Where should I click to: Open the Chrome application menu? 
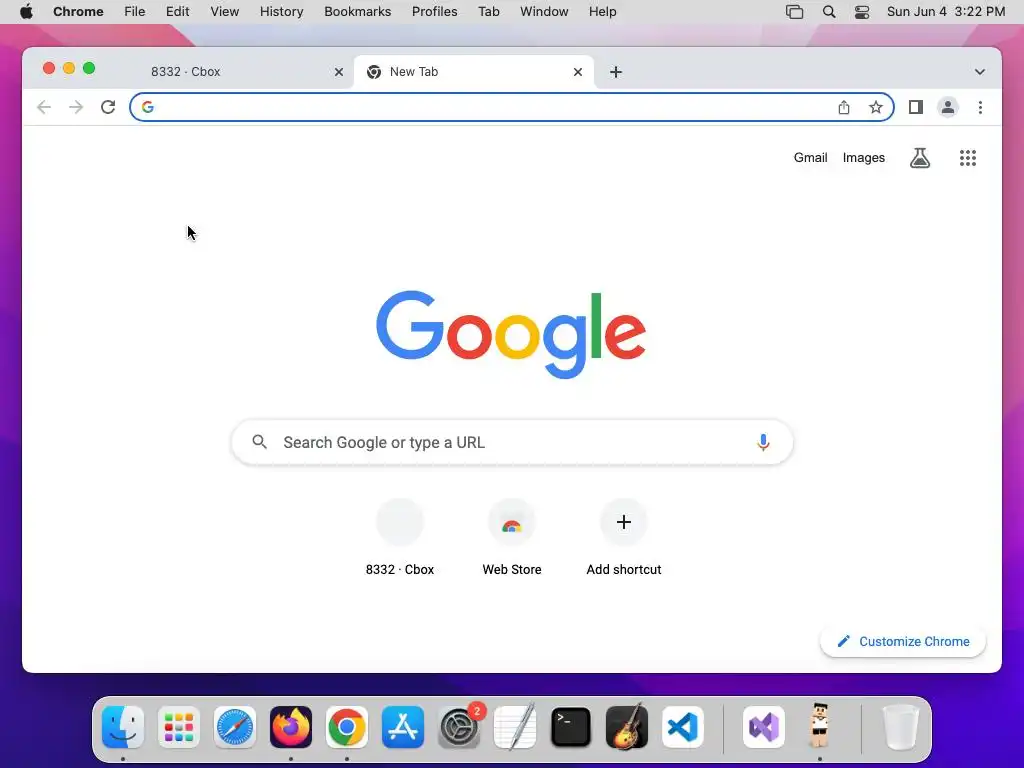pyautogui.click(x=78, y=12)
